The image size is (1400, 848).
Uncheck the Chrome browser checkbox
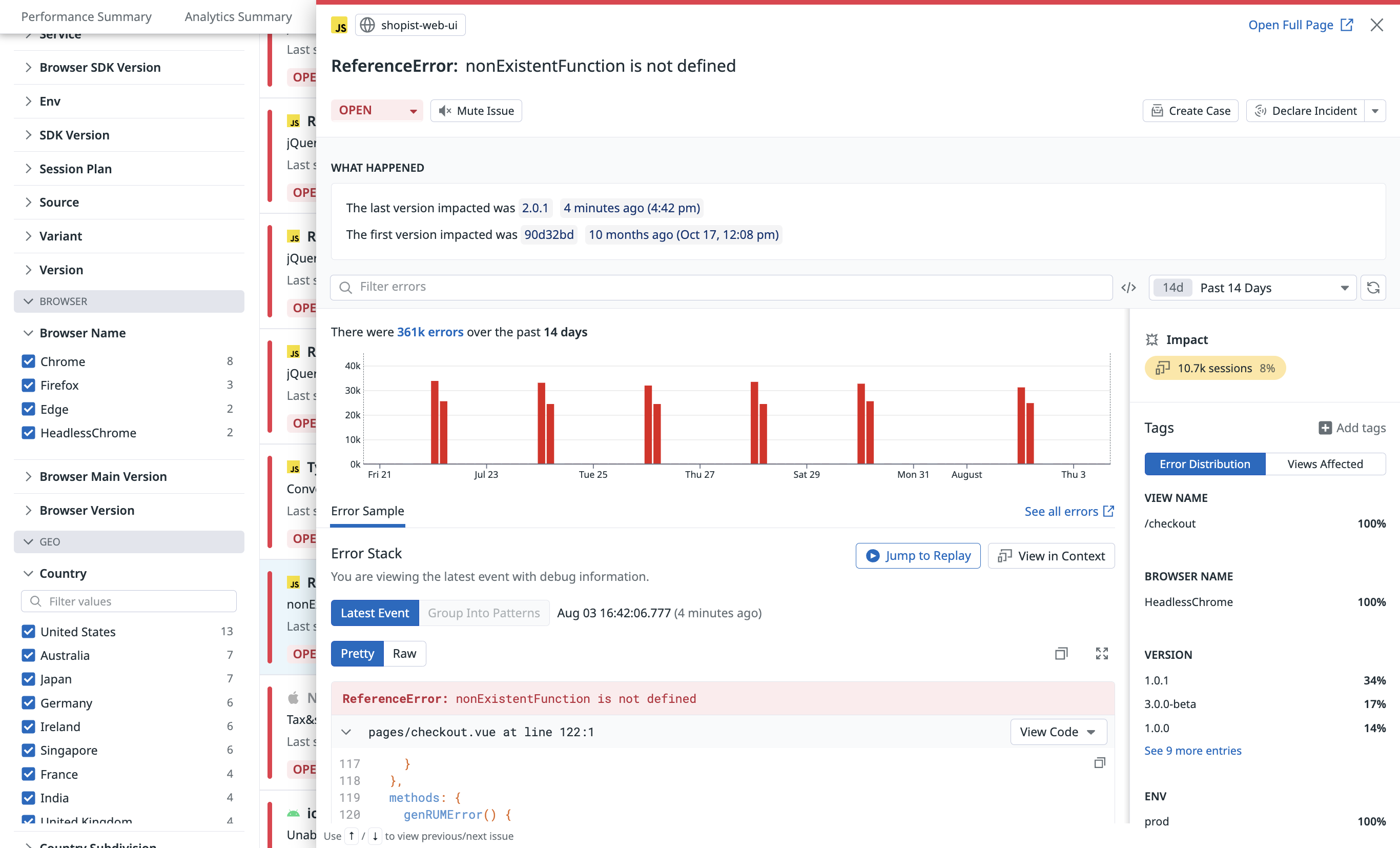point(28,361)
